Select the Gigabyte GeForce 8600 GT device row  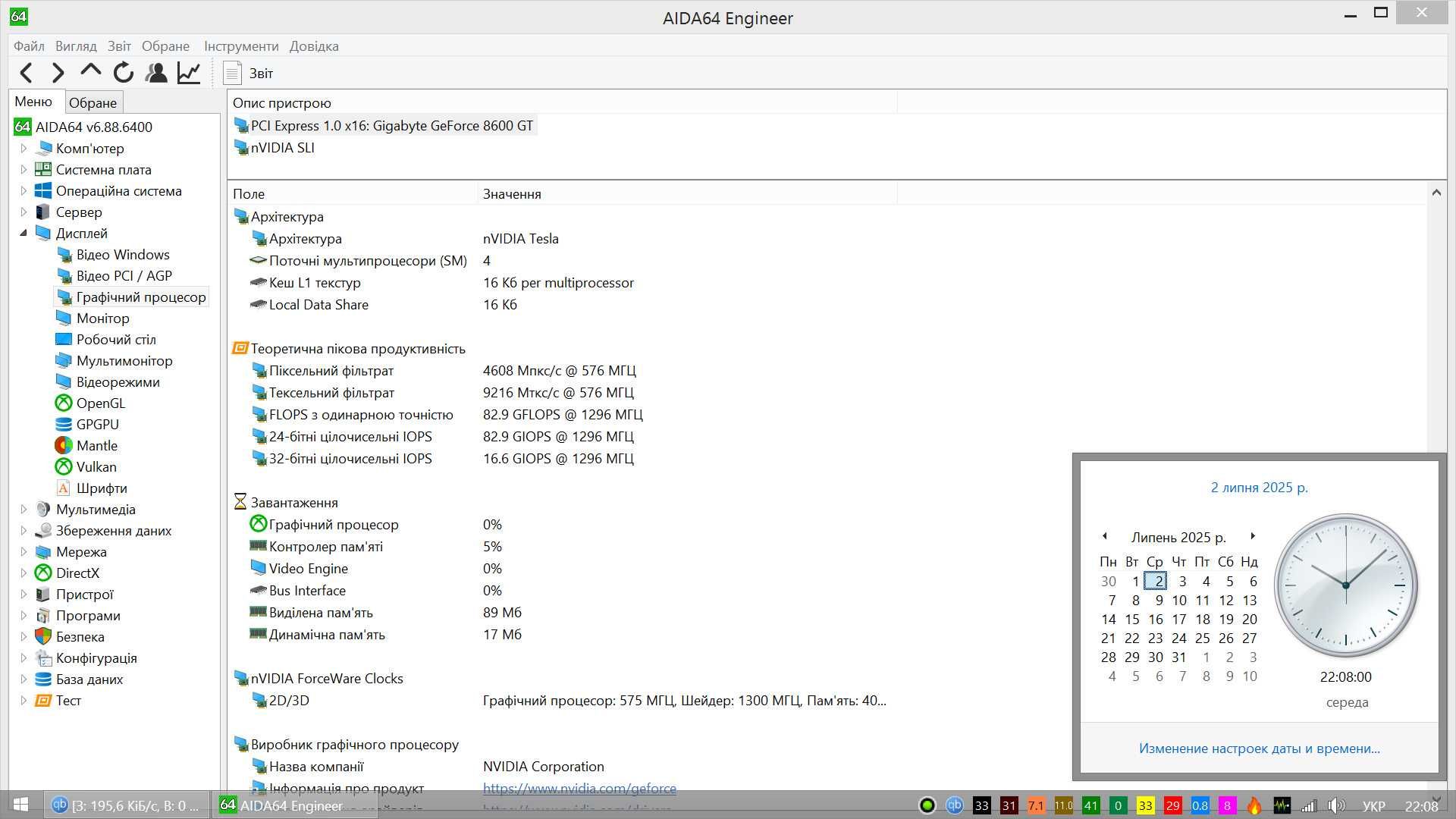tap(384, 126)
